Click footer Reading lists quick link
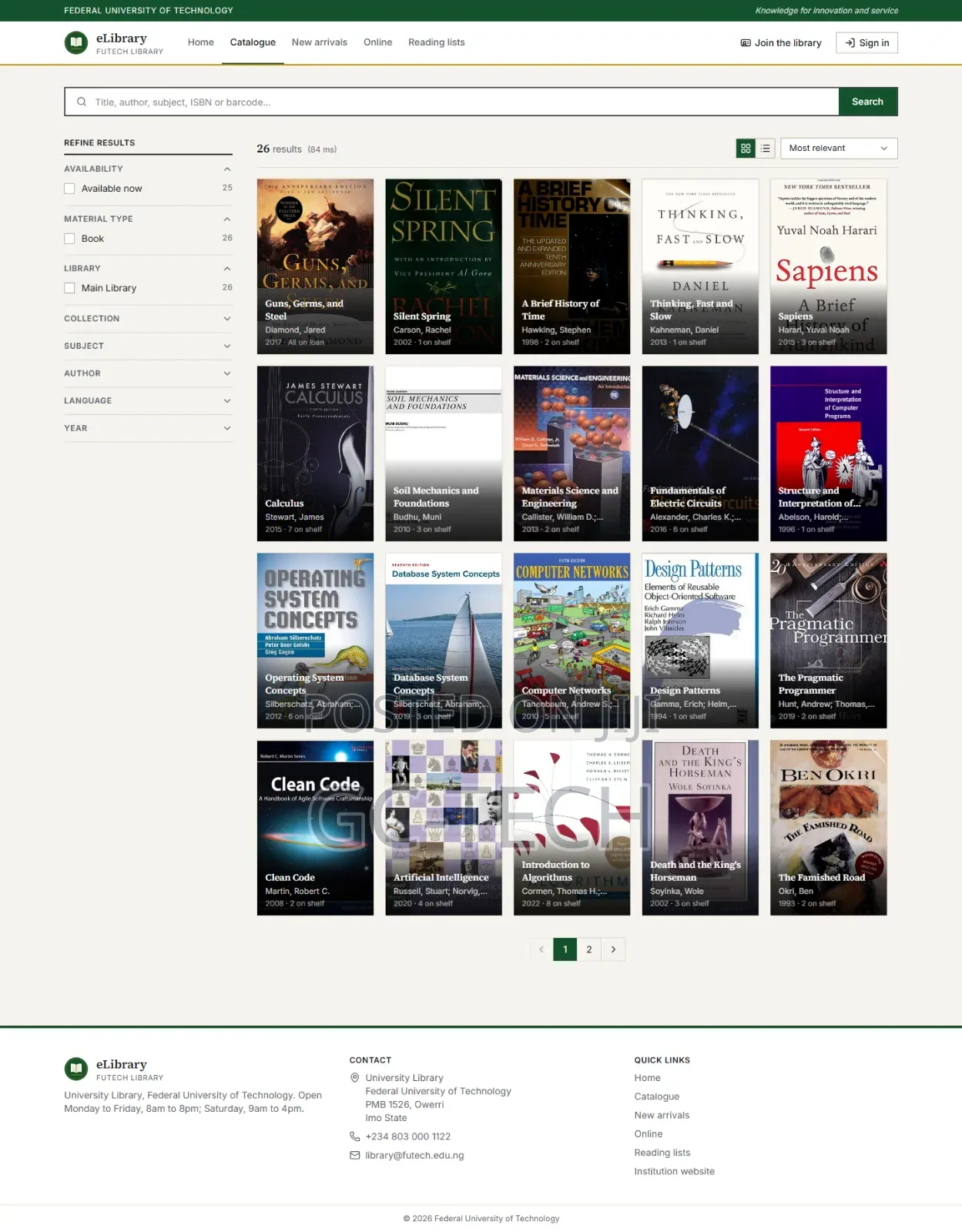962x1232 pixels. (662, 1153)
